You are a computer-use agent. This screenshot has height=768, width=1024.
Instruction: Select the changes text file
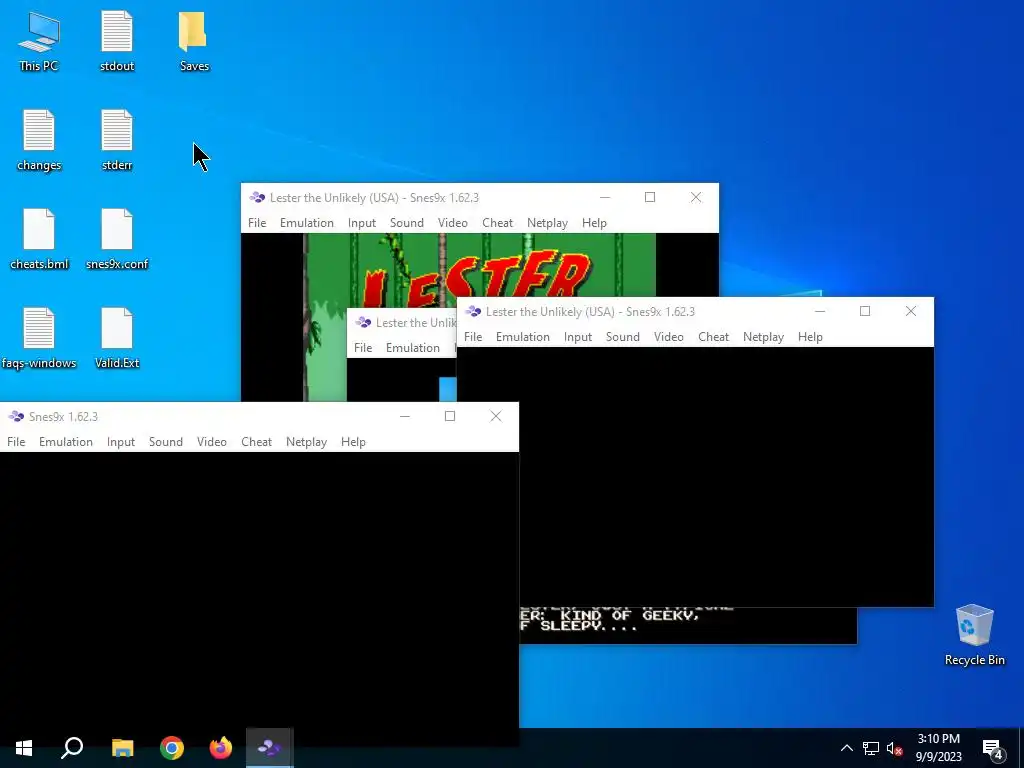point(39,141)
